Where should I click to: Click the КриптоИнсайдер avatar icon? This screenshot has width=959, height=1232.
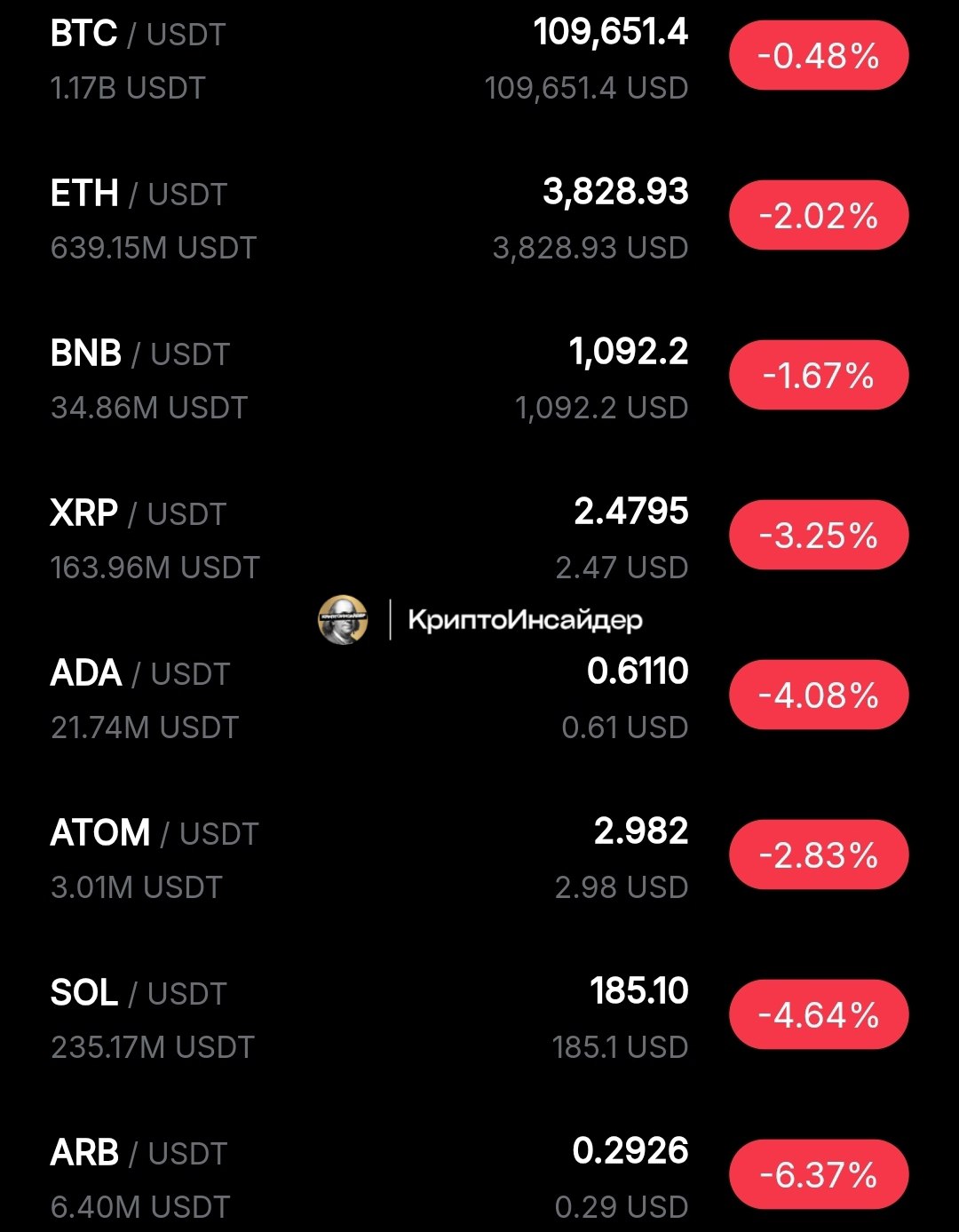343,619
